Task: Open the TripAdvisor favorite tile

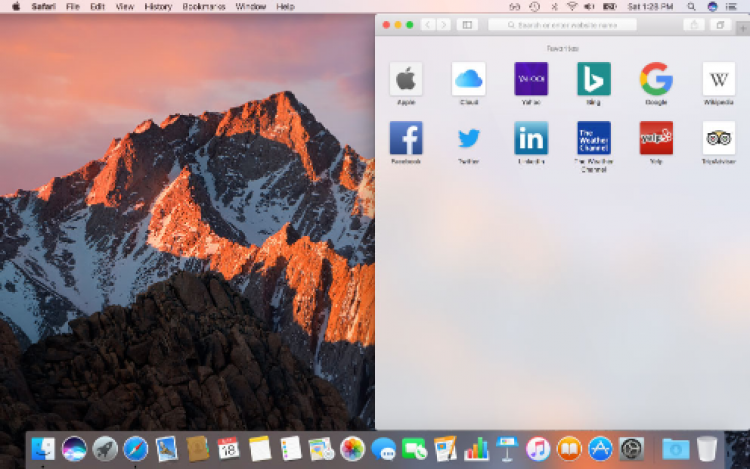Action: [x=718, y=138]
